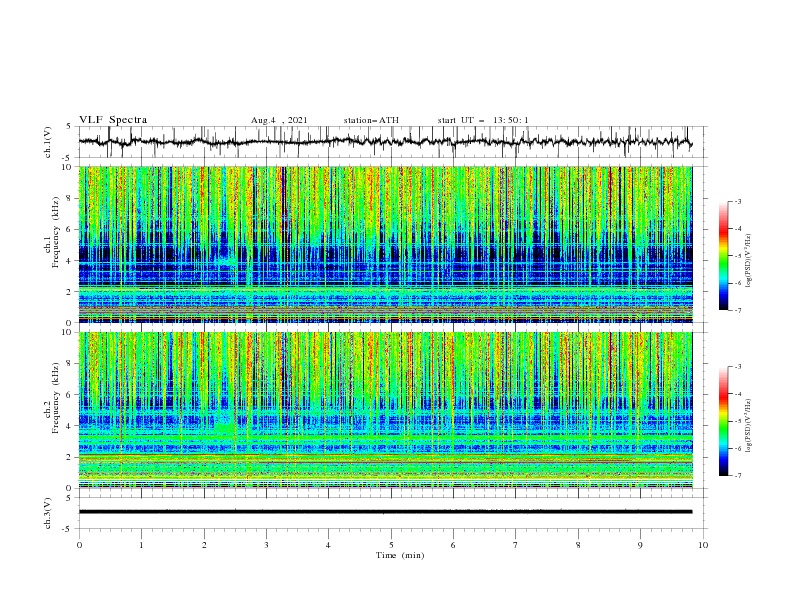Screen dimensions: 792x612
Task: Click the ch.3 voltage waveform band
Action: click(385, 512)
